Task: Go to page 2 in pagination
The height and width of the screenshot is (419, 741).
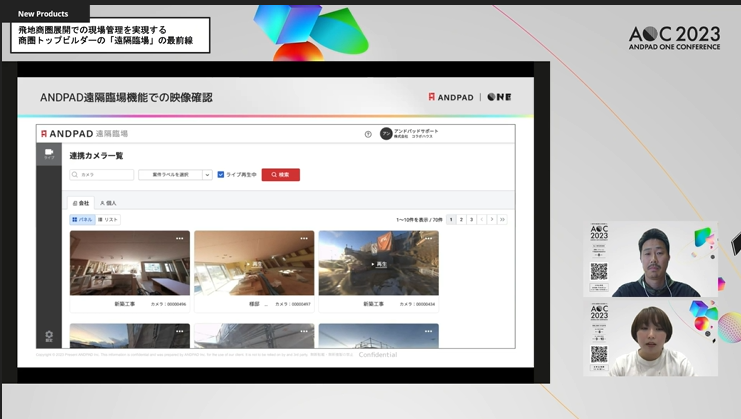Action: [x=461, y=219]
